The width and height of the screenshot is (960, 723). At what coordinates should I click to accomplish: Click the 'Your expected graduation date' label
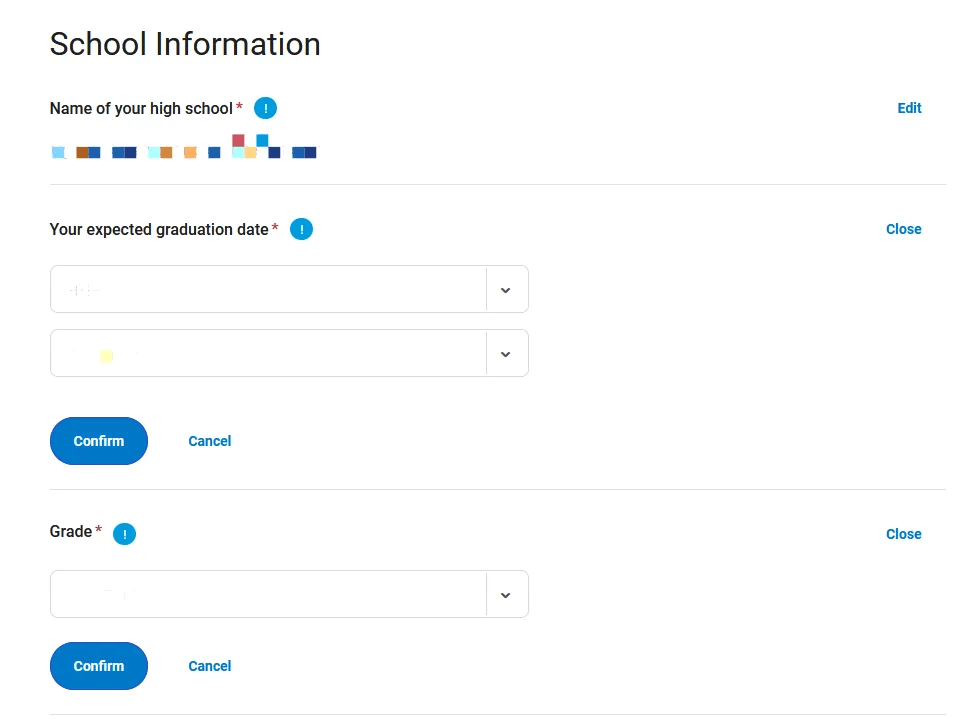pos(159,230)
